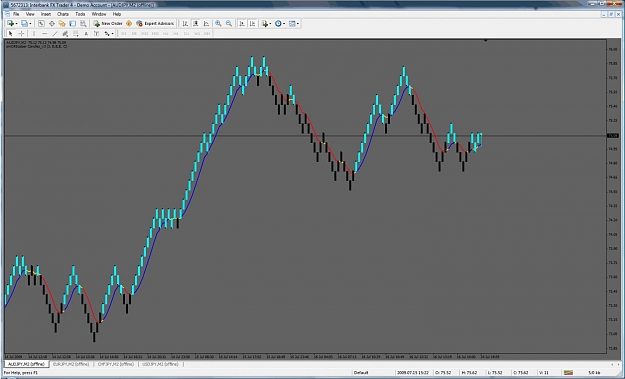Open the View menu
This screenshot has height=379, width=625.
[x=30, y=14]
